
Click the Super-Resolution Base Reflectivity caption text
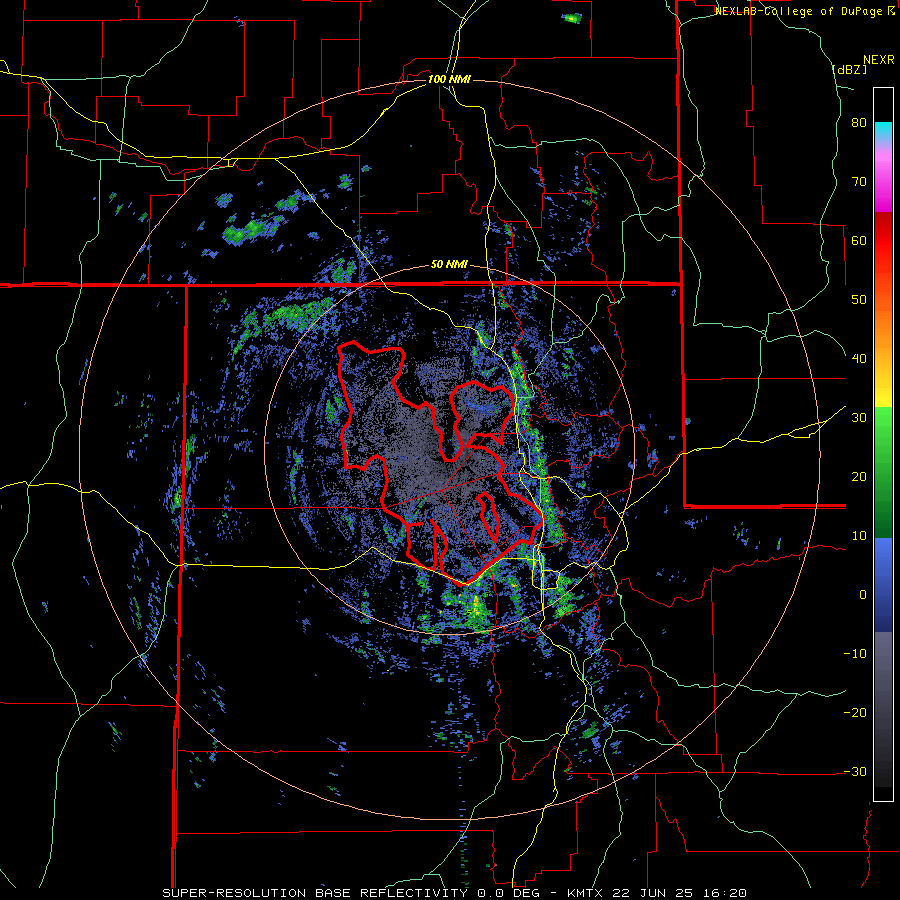(315, 893)
